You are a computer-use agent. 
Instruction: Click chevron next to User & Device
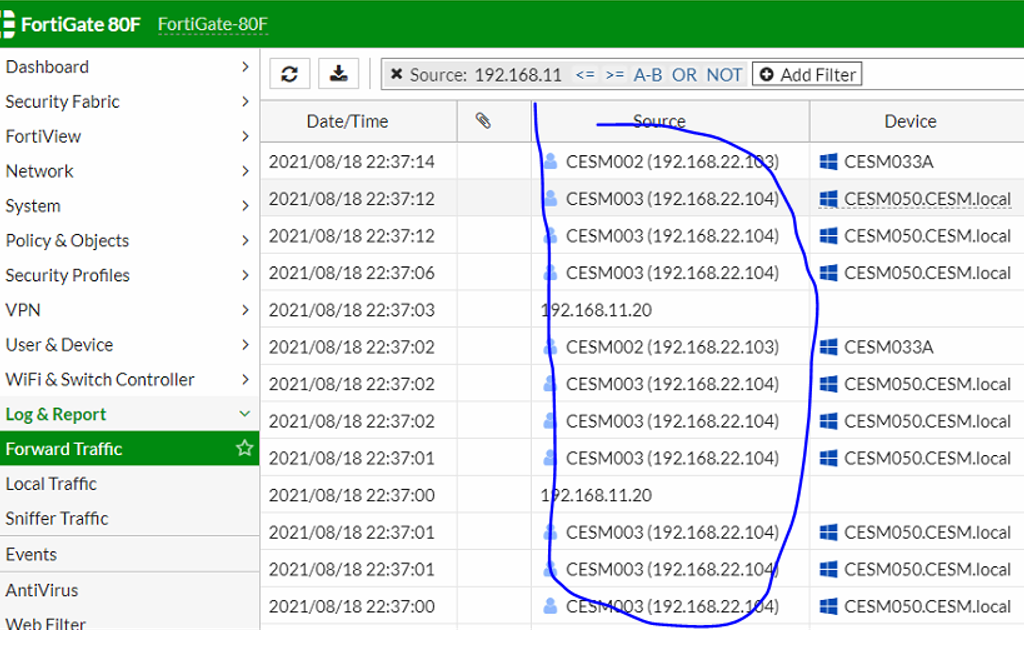(x=245, y=344)
